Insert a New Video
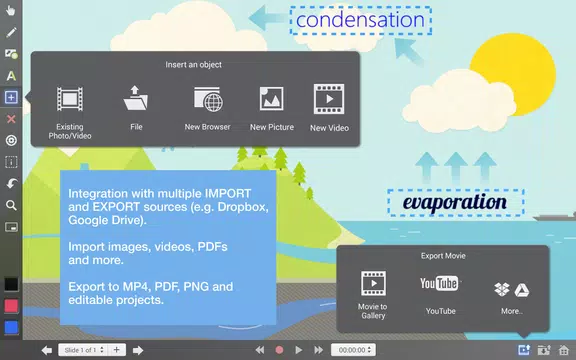 coord(329,108)
